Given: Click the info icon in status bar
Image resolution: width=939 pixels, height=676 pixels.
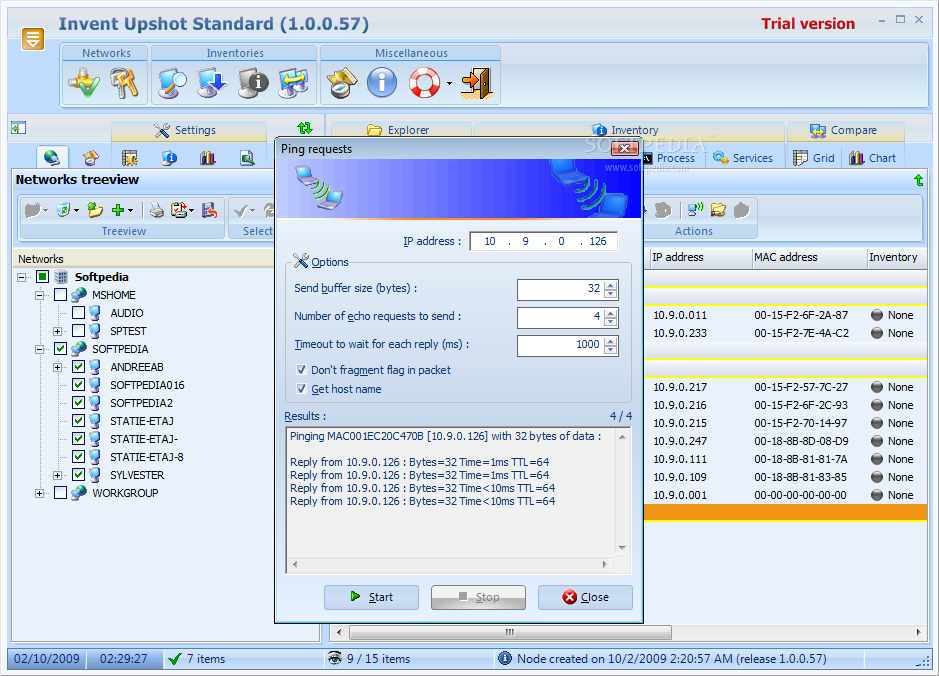Looking at the screenshot, I should pyautogui.click(x=505, y=658).
